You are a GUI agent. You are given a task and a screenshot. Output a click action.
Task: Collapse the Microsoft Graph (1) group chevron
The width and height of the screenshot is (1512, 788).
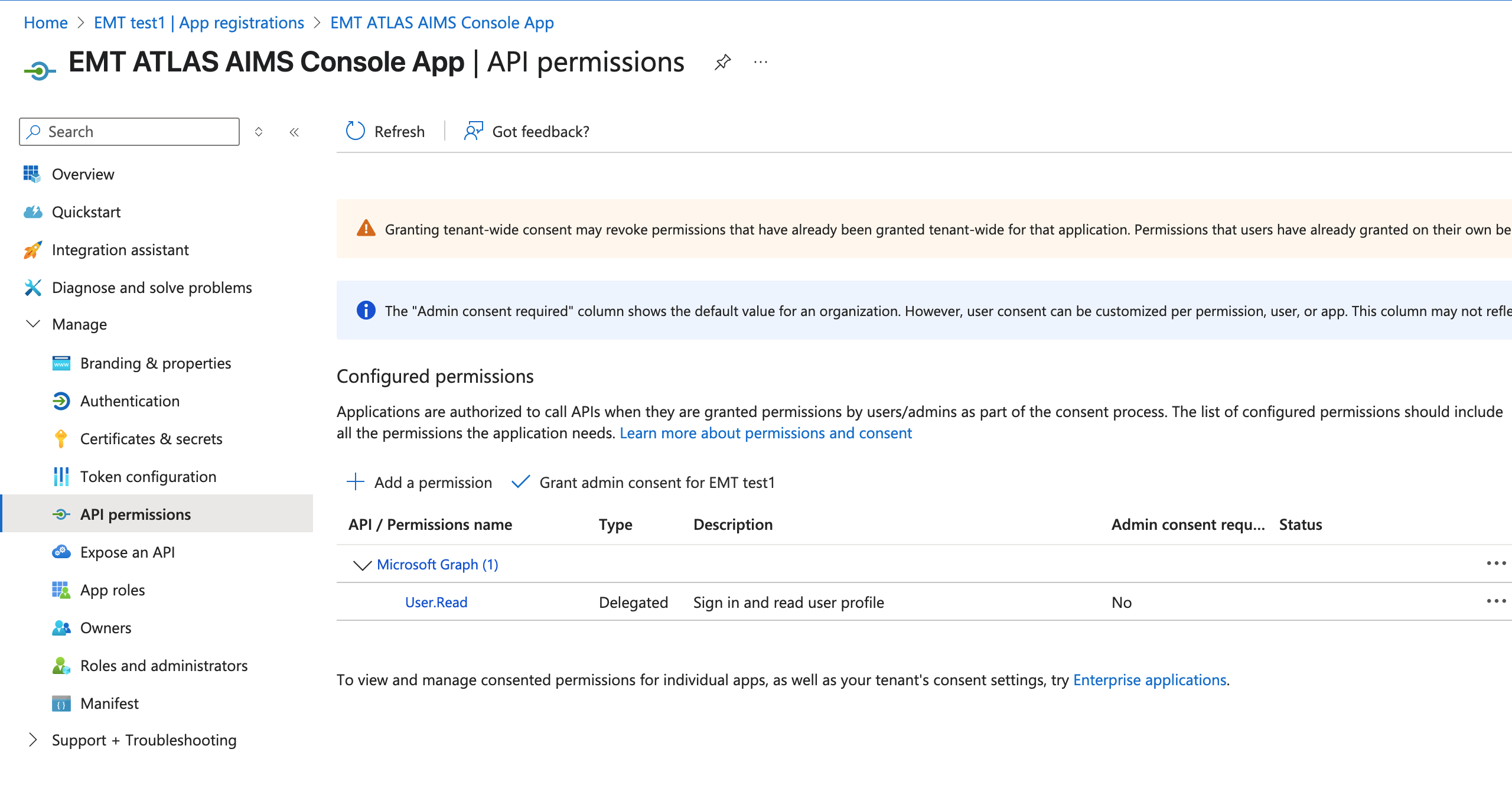pos(362,565)
